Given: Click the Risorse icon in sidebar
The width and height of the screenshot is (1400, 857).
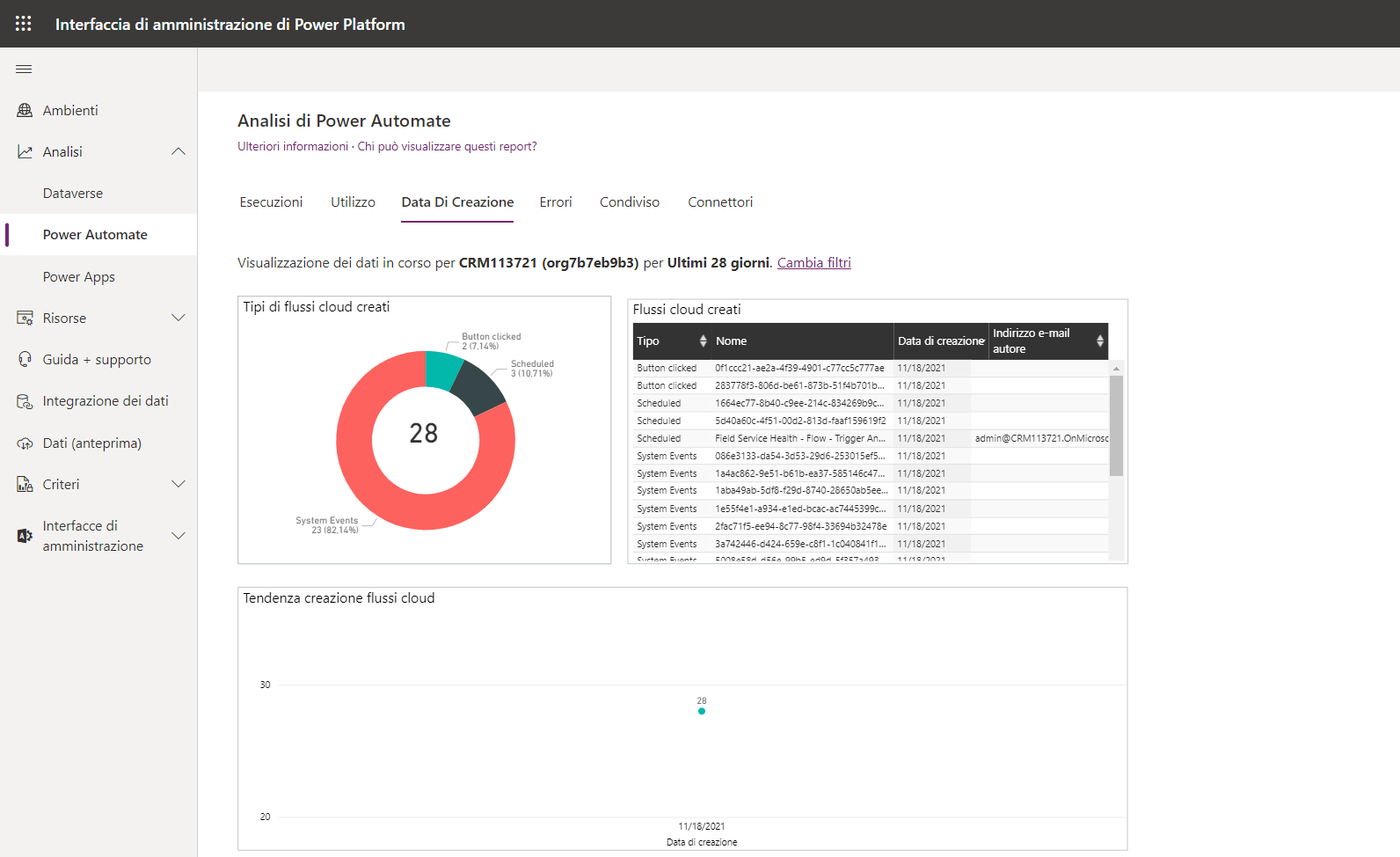Looking at the screenshot, I should coord(25,318).
